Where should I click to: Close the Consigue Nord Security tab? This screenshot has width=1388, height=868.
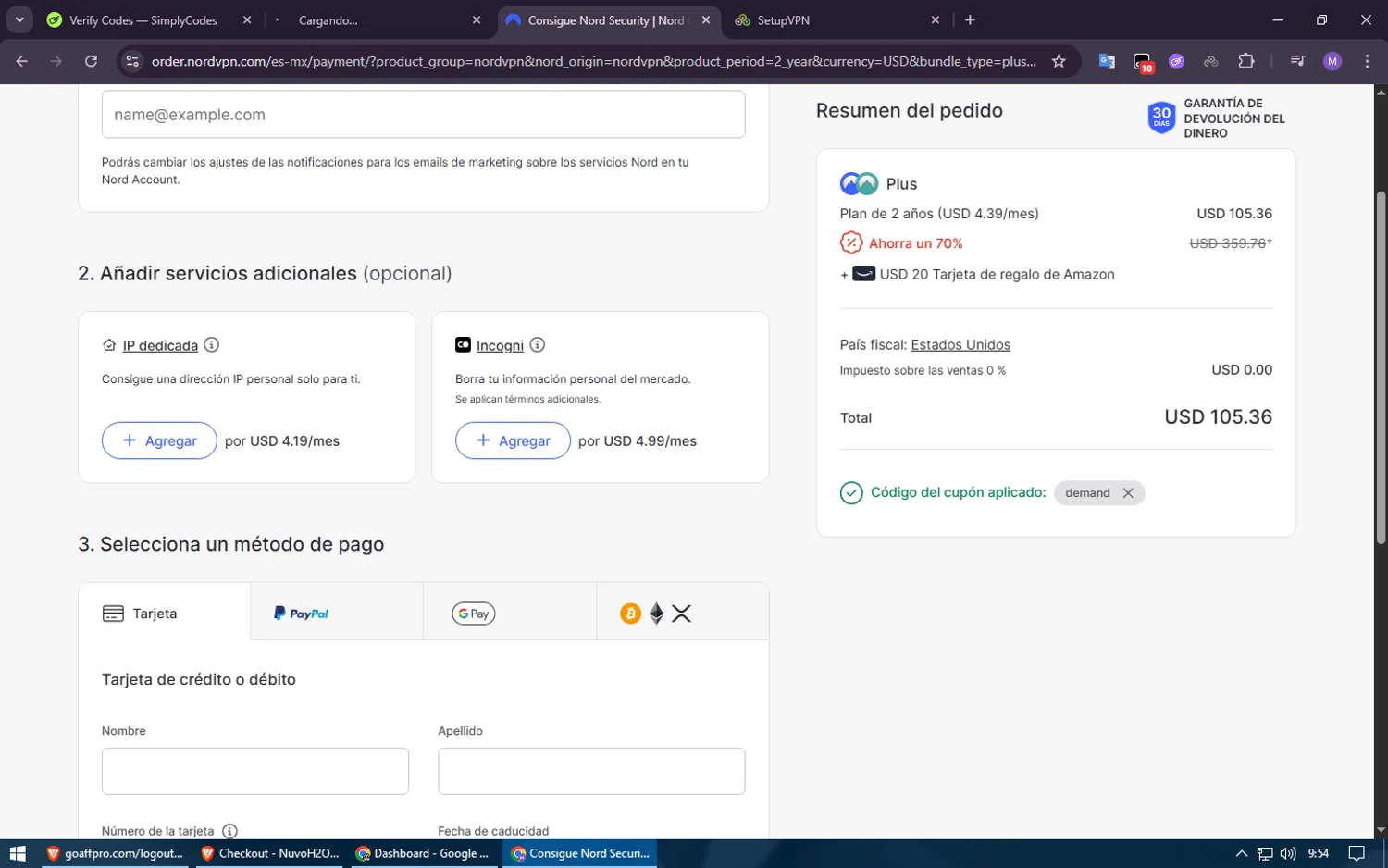pyautogui.click(x=706, y=20)
